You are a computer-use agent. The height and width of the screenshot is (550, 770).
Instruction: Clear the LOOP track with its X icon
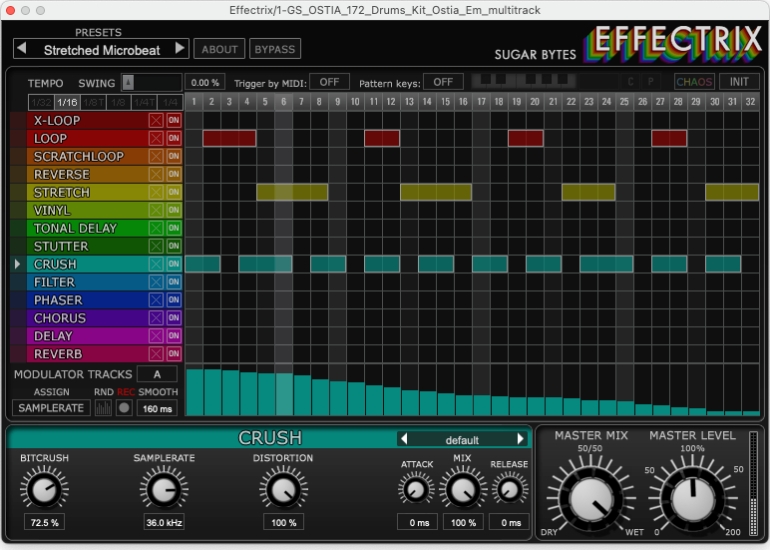click(x=156, y=138)
